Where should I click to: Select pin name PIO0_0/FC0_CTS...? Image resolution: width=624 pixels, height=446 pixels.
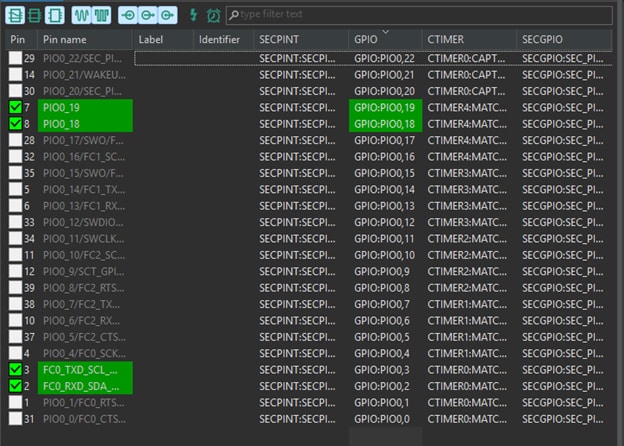coord(85,419)
